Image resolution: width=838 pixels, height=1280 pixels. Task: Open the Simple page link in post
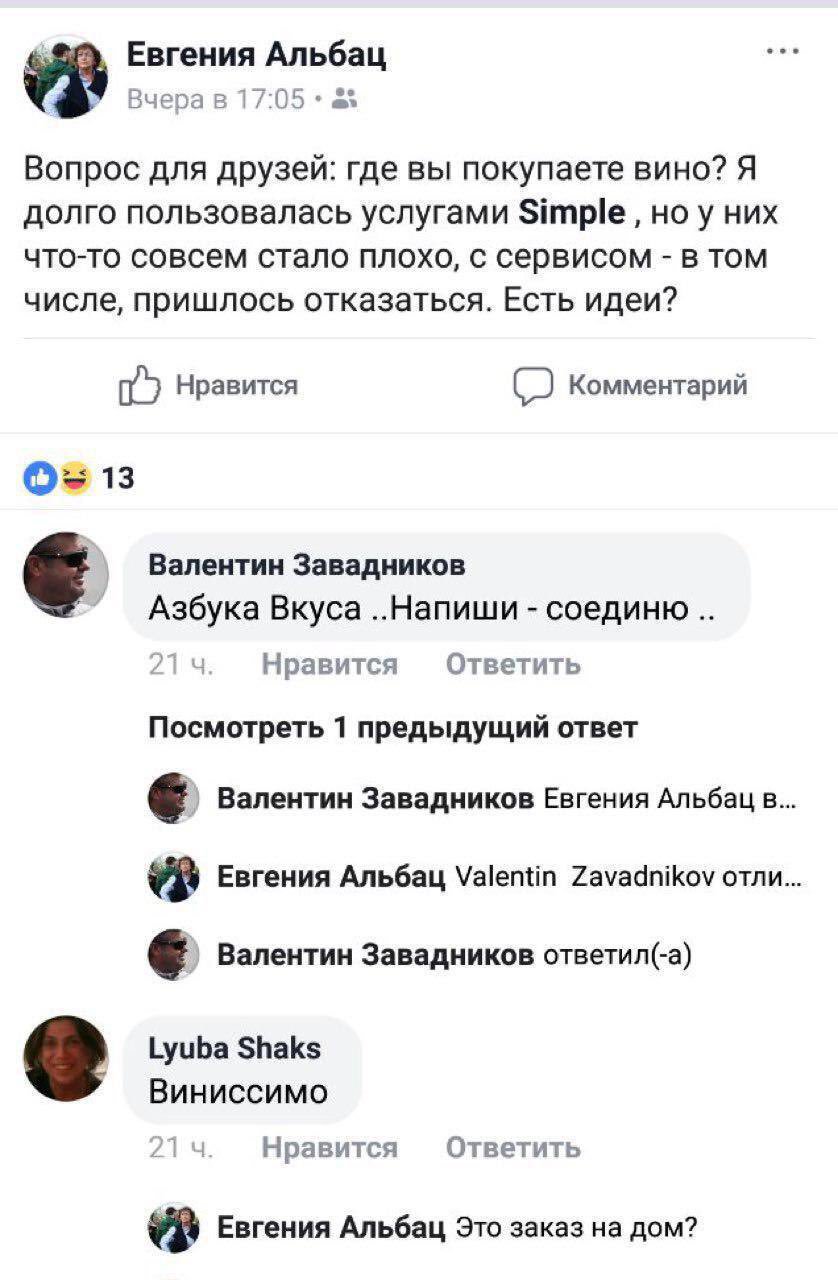573,214
